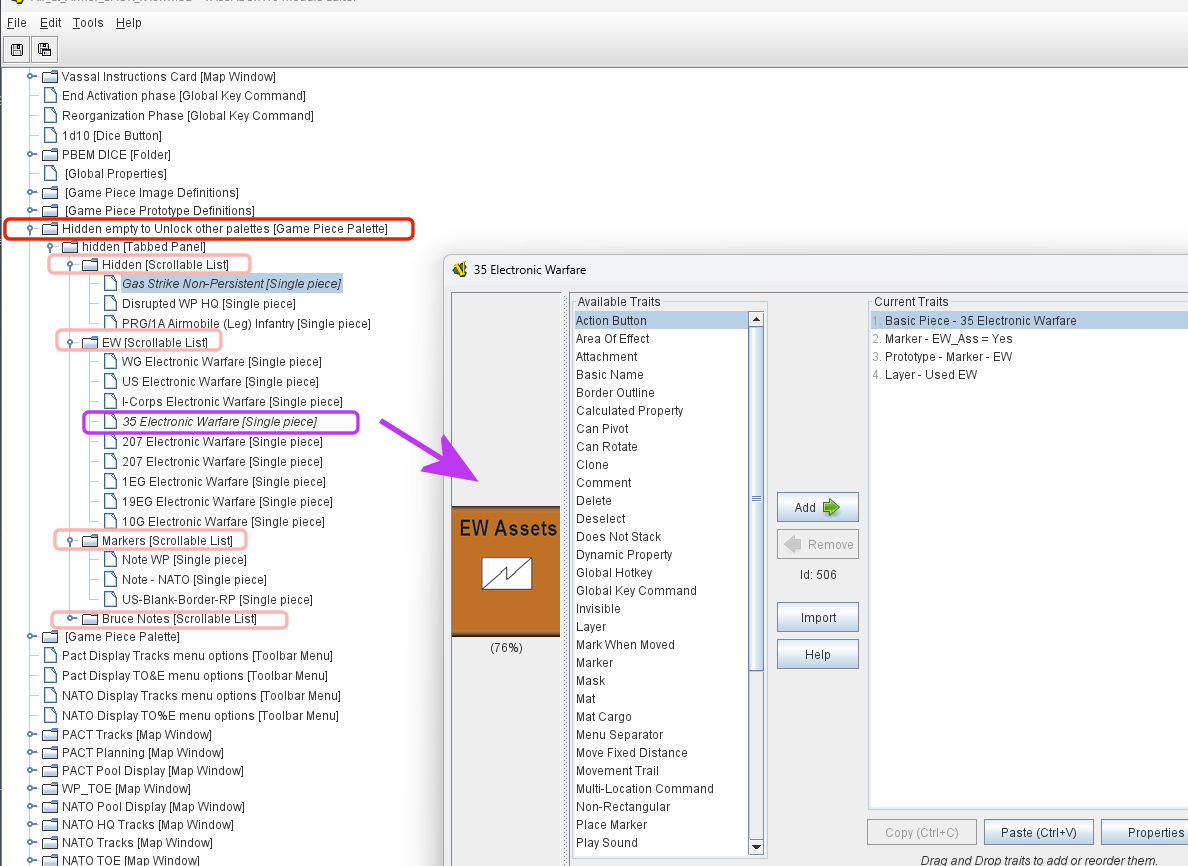This screenshot has width=1188, height=866.
Task: Click the Copy (Ctrl+C) button
Action: tap(921, 833)
